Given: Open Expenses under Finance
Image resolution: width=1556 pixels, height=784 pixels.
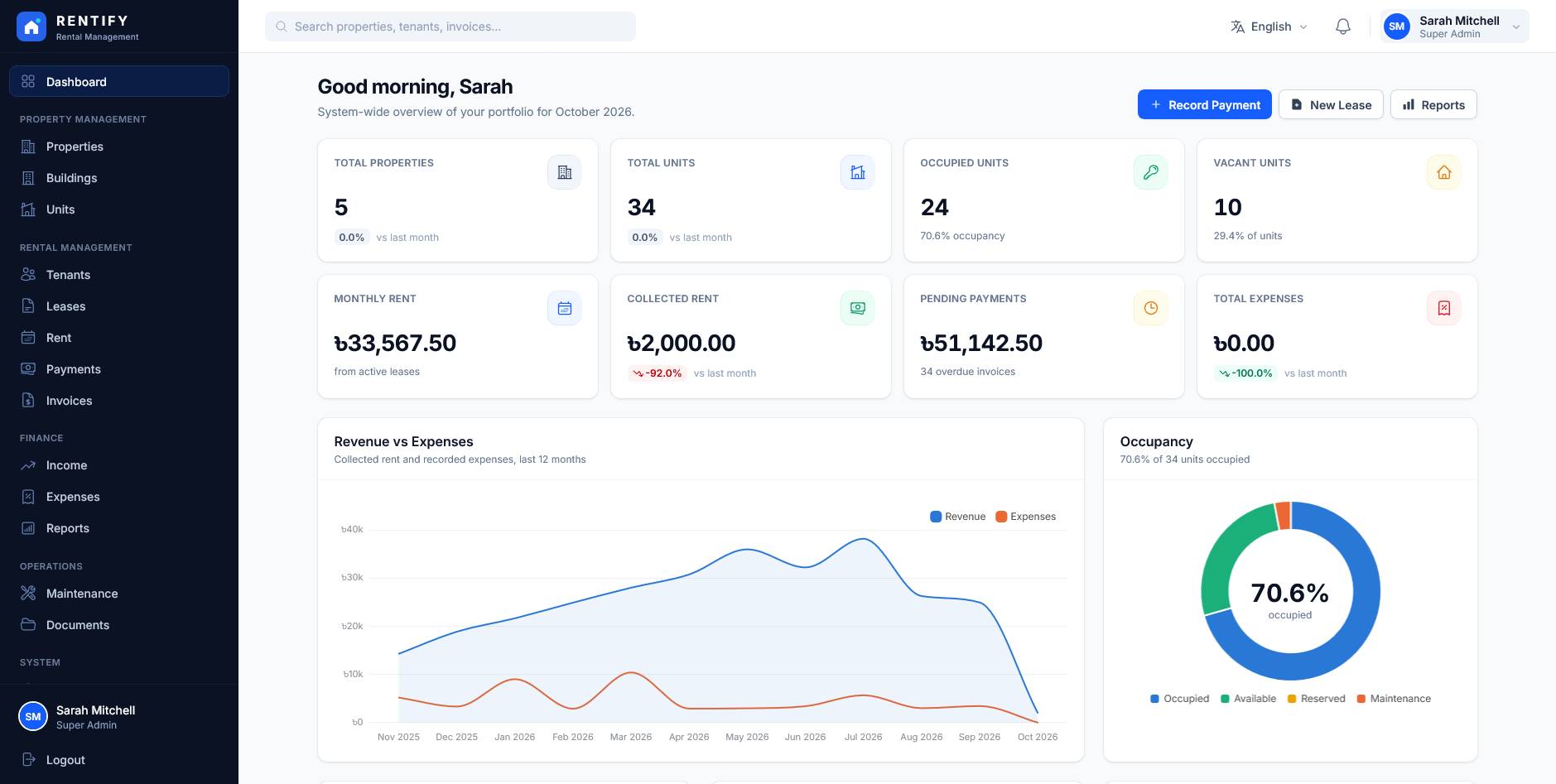Looking at the screenshot, I should [x=119, y=497].
